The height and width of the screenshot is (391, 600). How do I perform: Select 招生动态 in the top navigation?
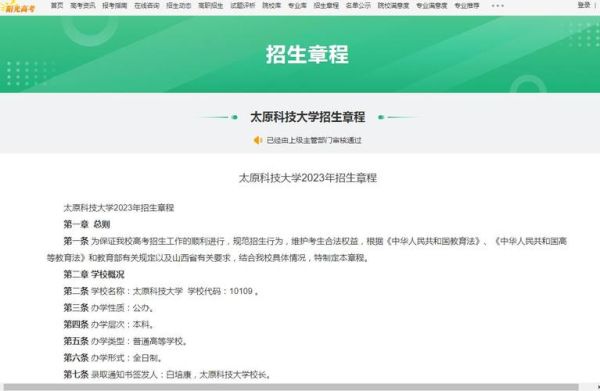point(179,5)
